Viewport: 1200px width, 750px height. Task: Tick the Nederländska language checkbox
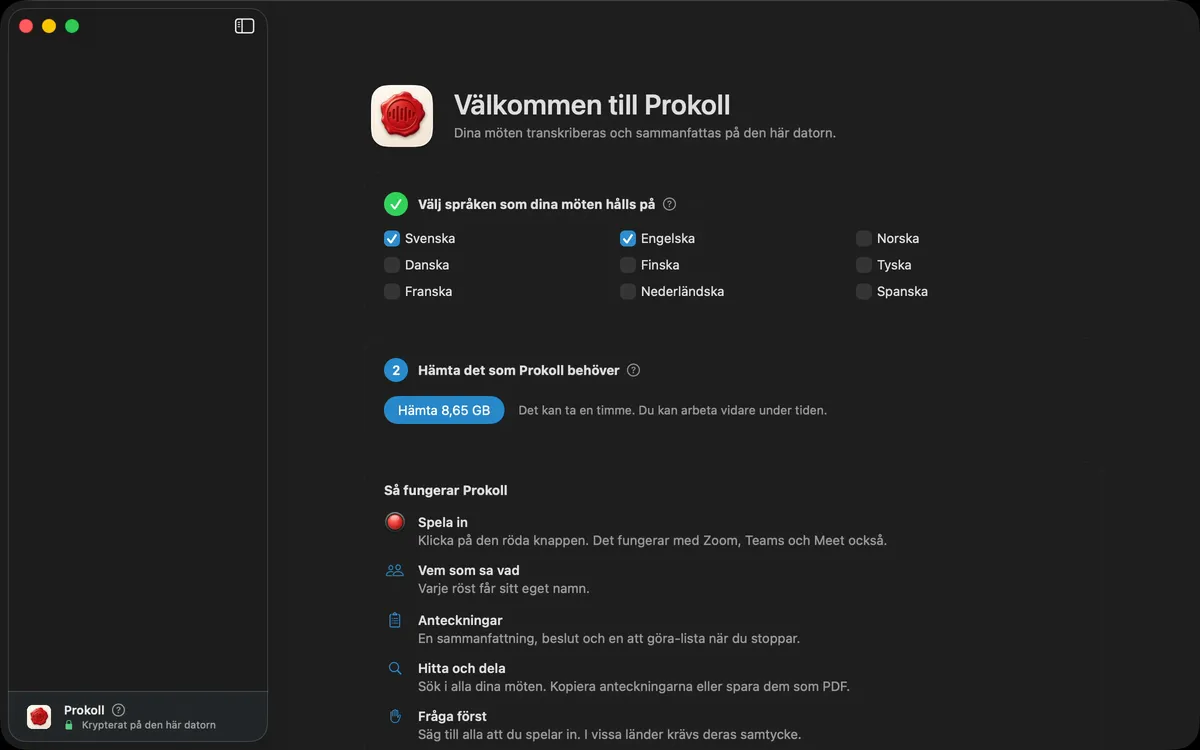(628, 292)
